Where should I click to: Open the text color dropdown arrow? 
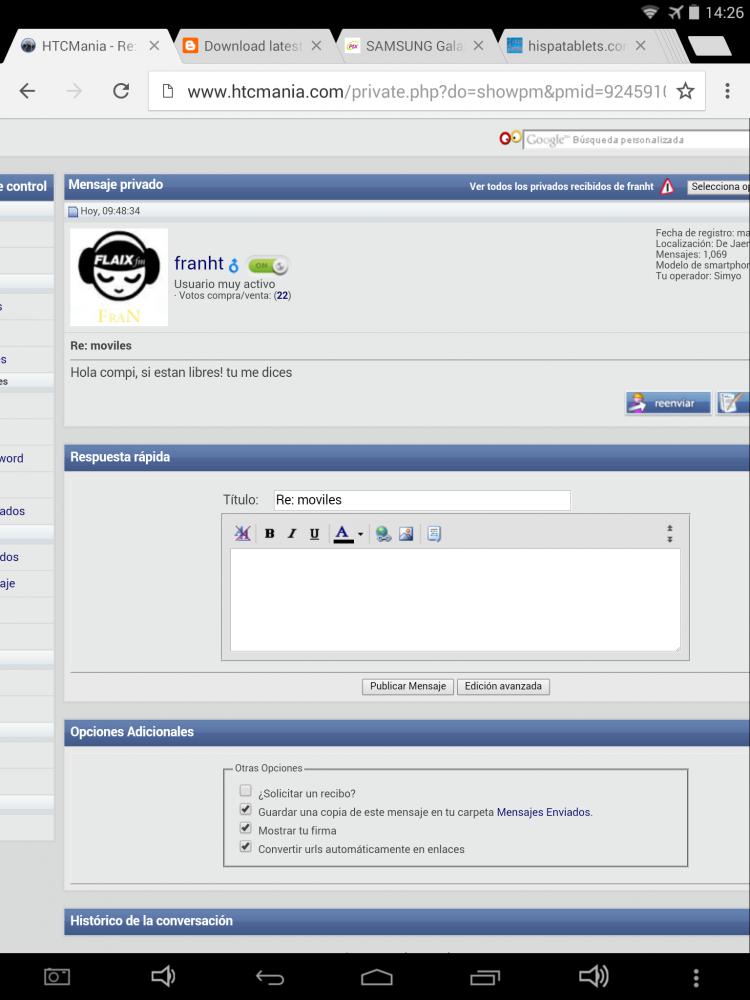pos(361,535)
